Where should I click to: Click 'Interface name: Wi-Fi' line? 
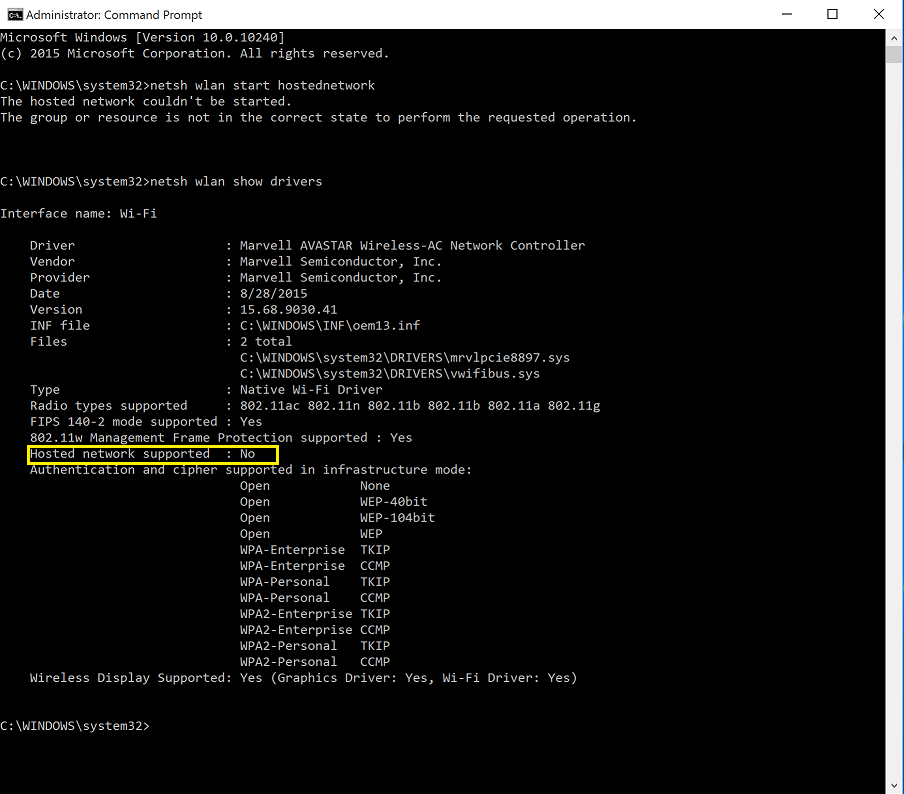[x=78, y=214]
